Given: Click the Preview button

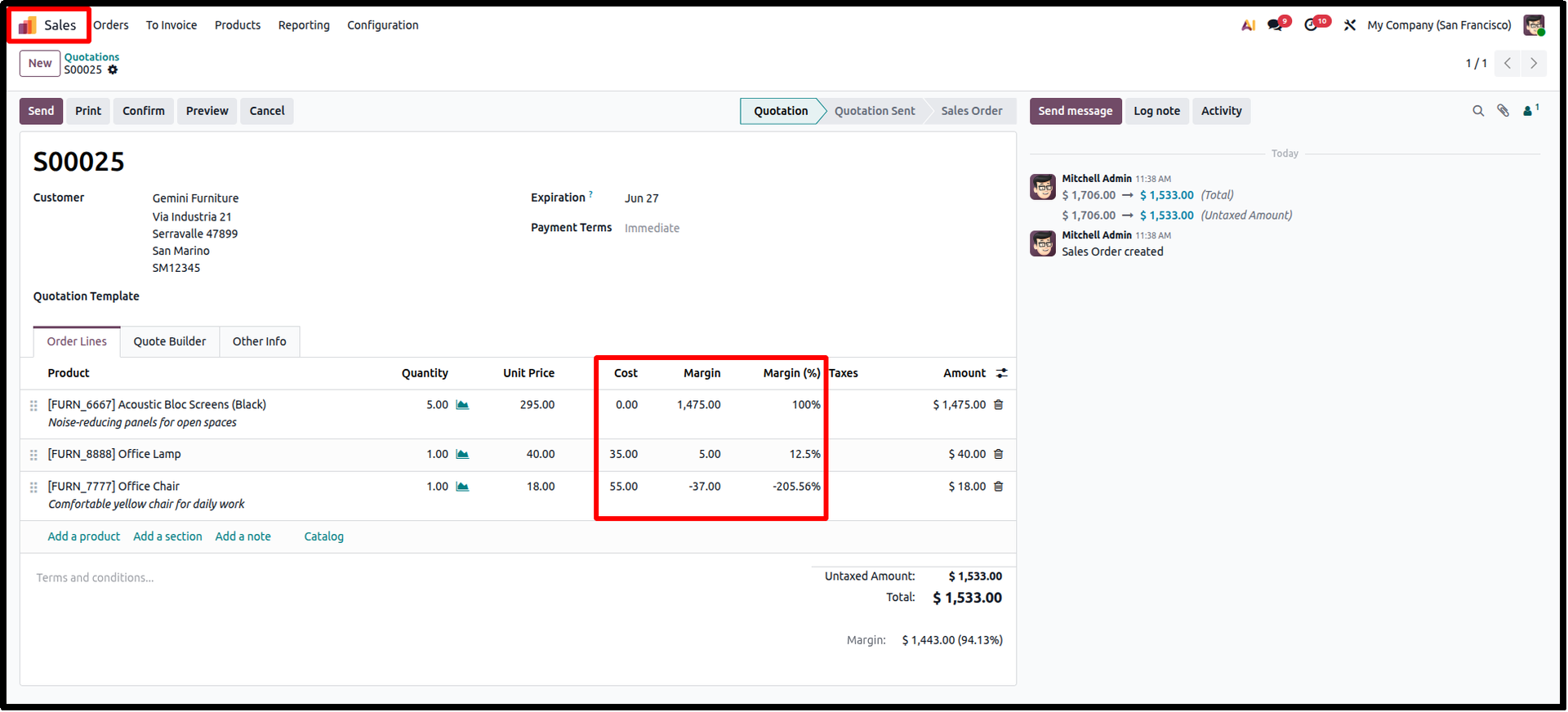Looking at the screenshot, I should click(207, 111).
